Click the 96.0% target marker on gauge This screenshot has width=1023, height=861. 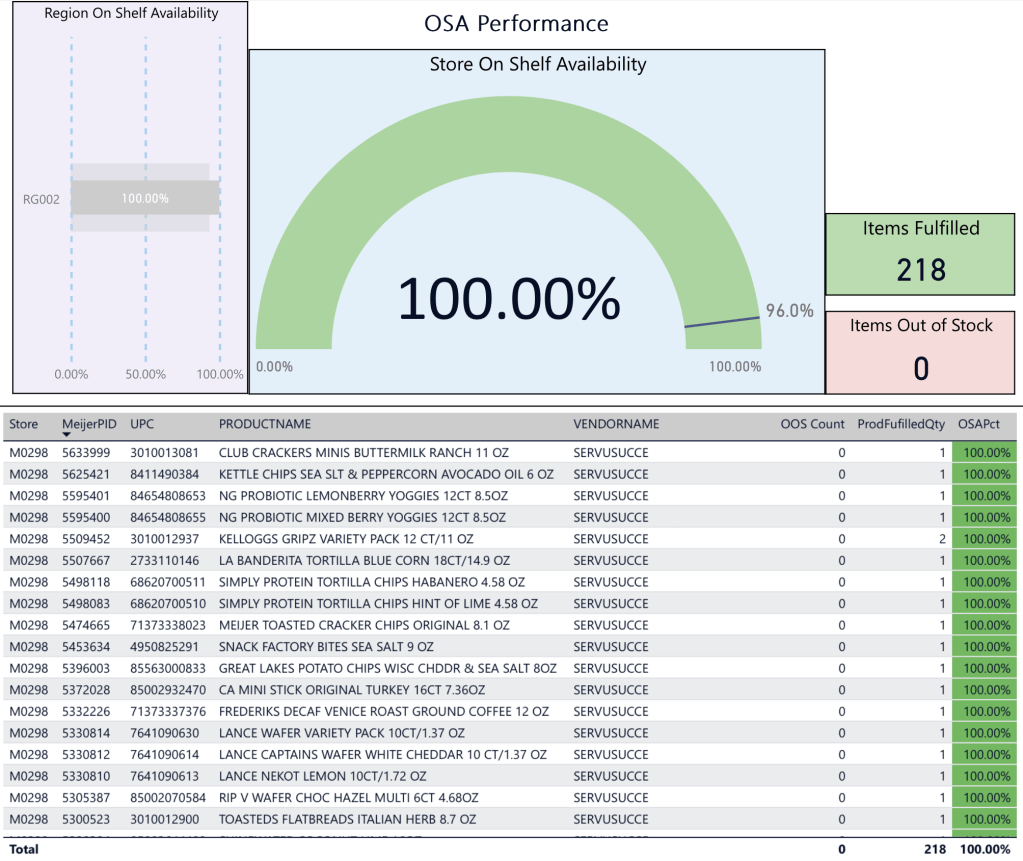pyautogui.click(x=720, y=321)
